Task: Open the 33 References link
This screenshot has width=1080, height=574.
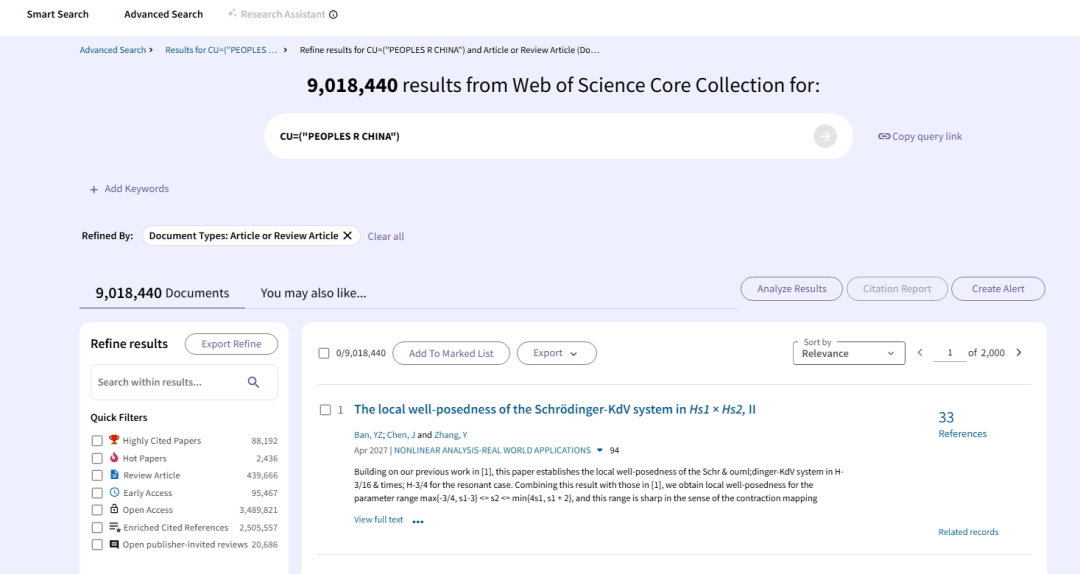Action: pos(962,424)
